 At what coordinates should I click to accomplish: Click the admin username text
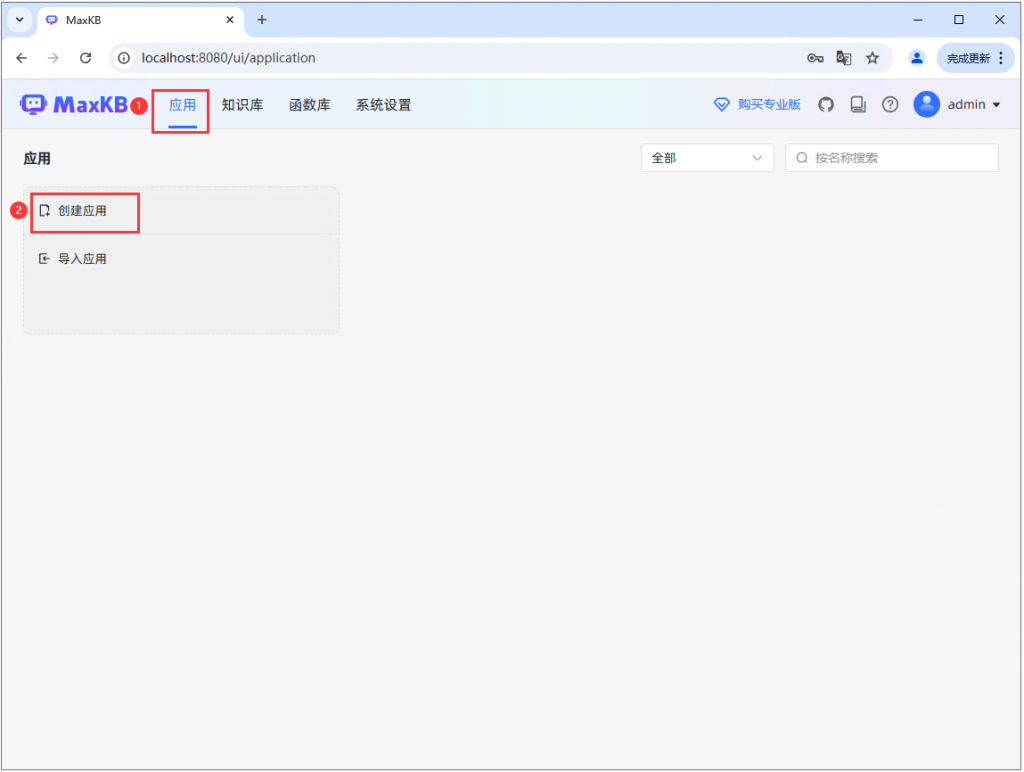(x=966, y=105)
